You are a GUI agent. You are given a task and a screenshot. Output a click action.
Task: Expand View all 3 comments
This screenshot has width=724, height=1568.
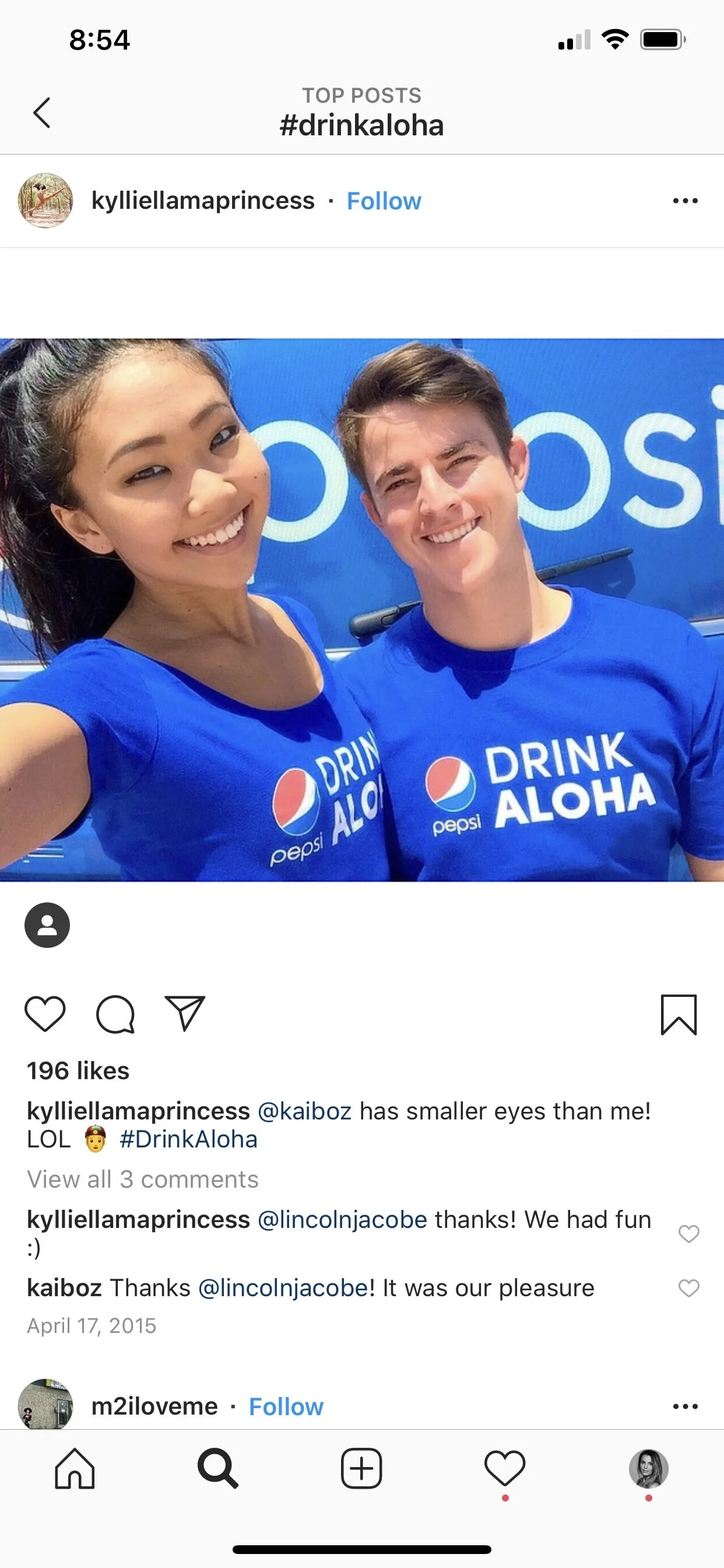click(x=143, y=1179)
